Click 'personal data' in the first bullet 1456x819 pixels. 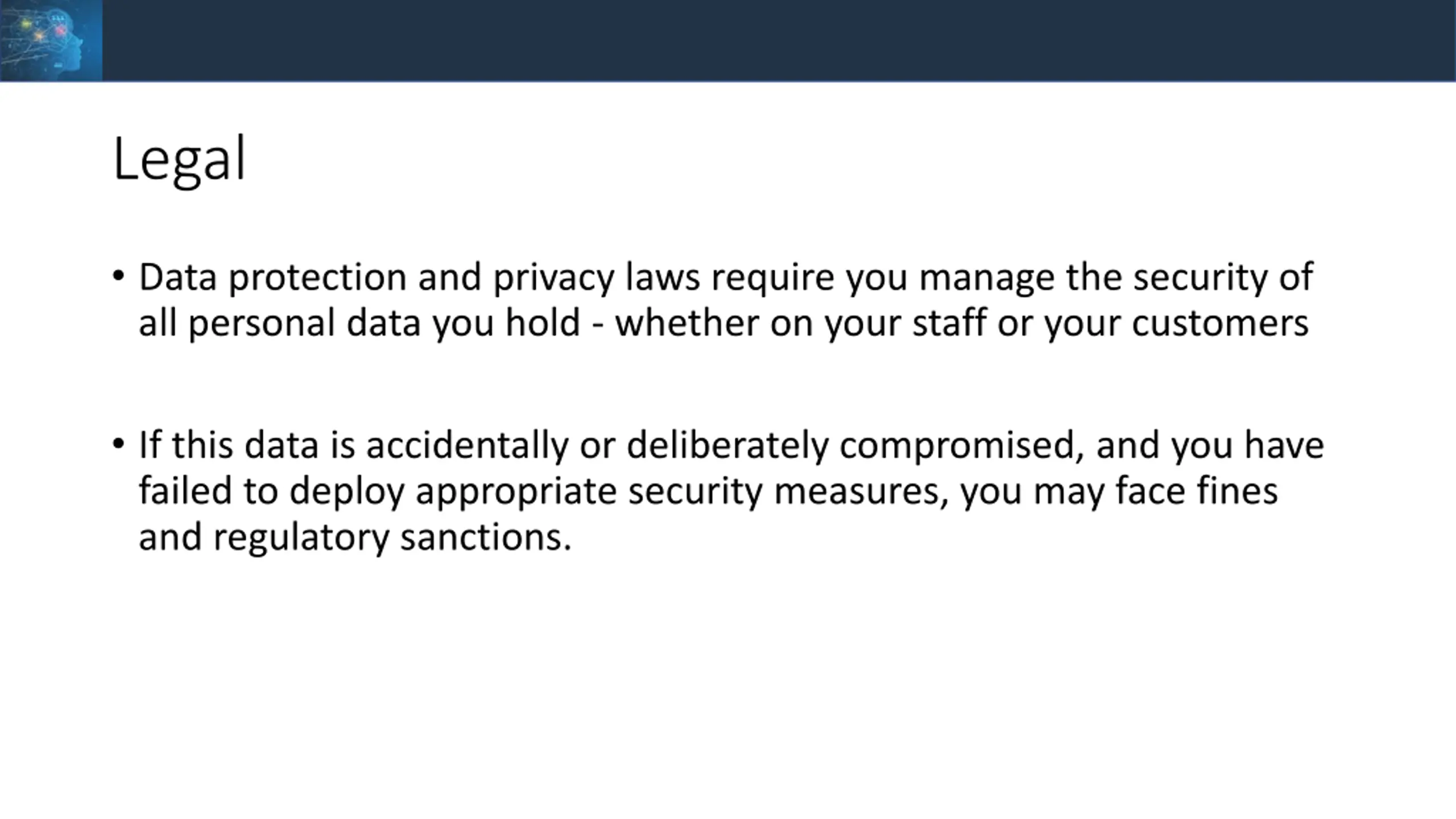coord(304,324)
